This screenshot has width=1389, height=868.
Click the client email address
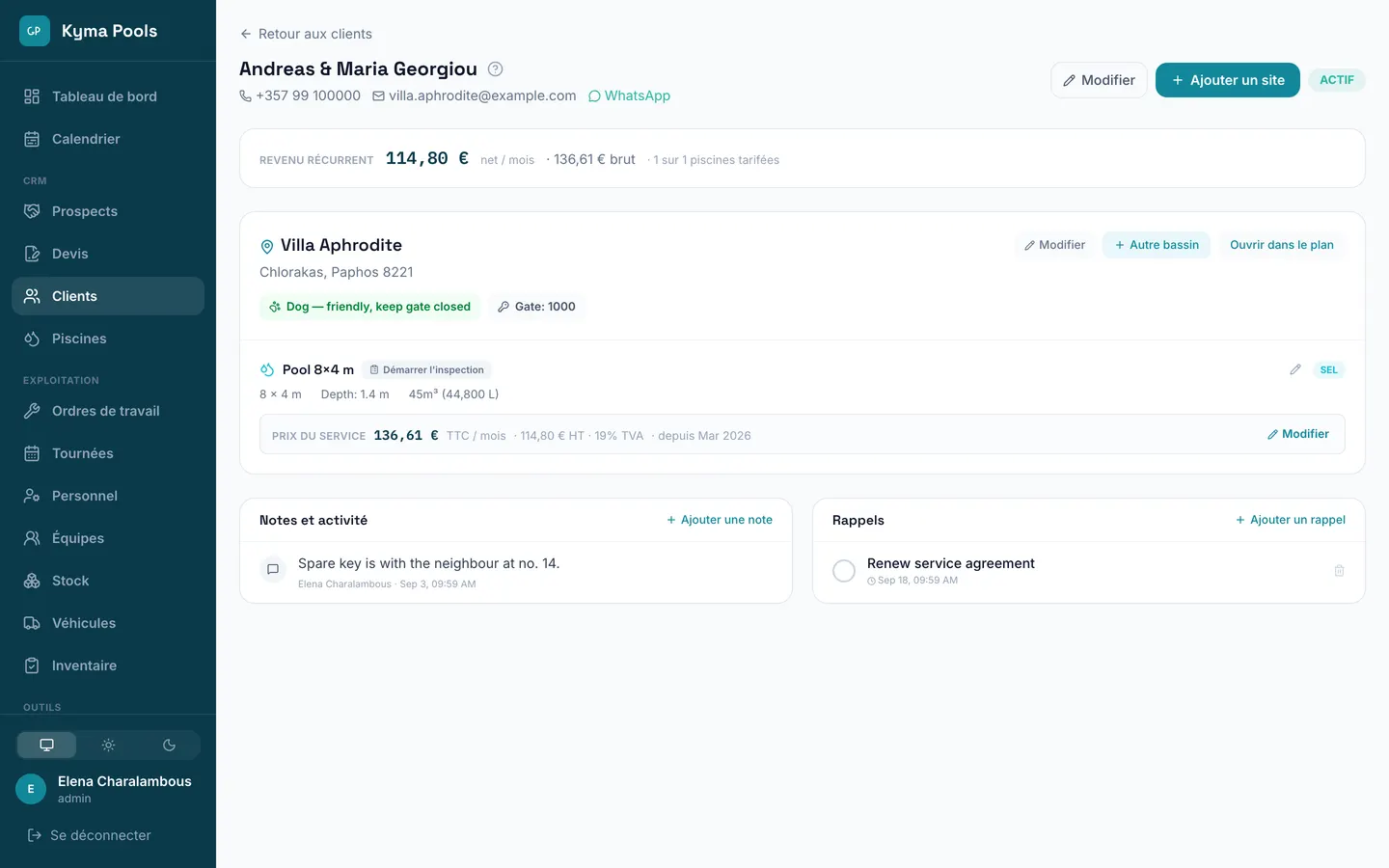[475, 95]
